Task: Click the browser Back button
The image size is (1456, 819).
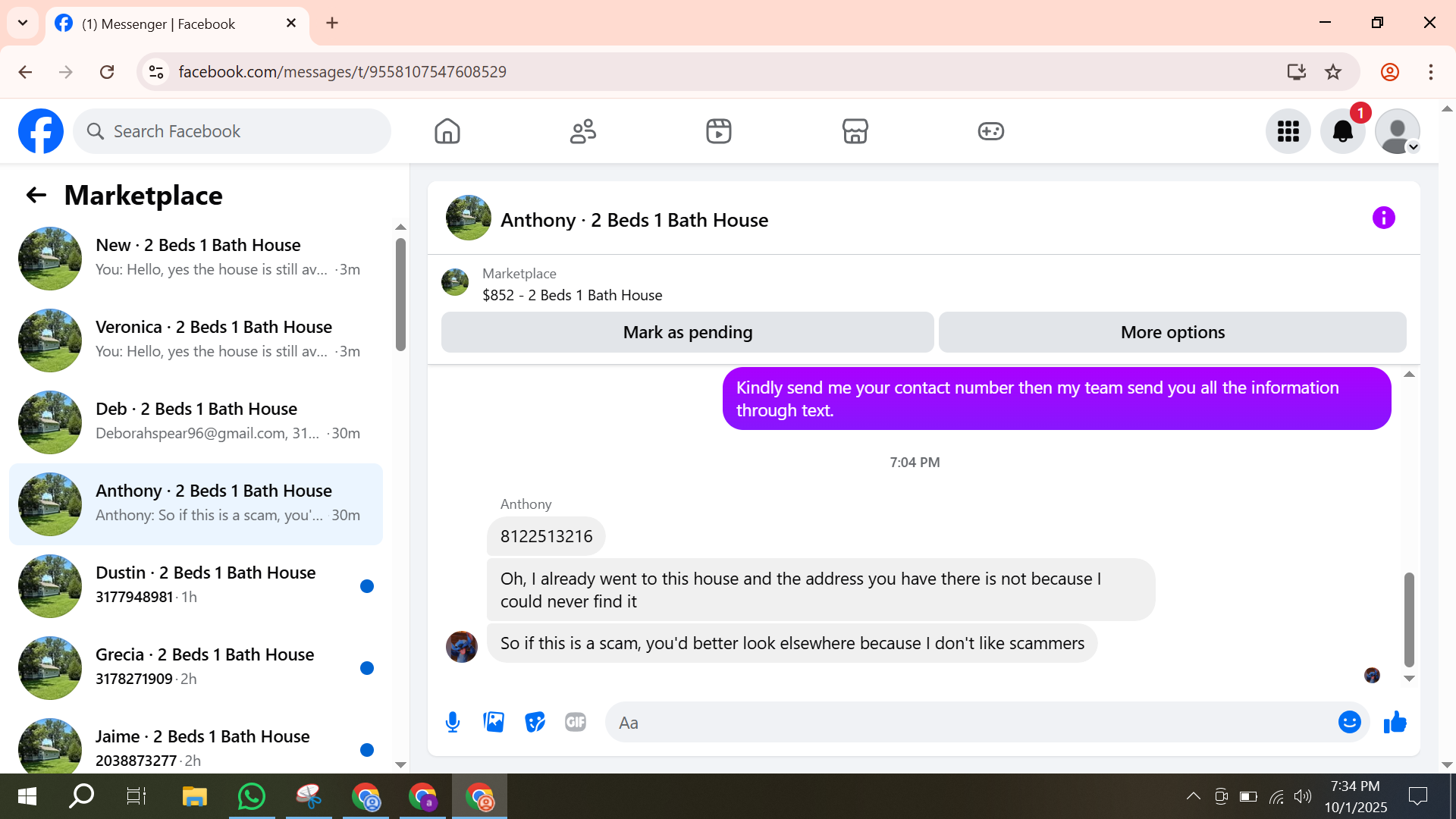Action: point(25,72)
